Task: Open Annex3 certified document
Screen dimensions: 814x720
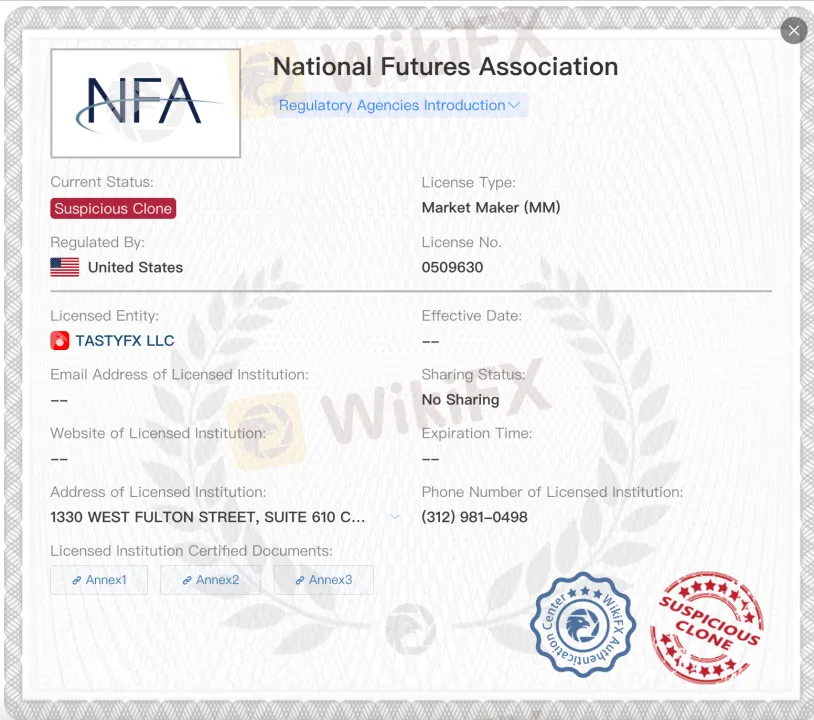Action: click(x=323, y=580)
